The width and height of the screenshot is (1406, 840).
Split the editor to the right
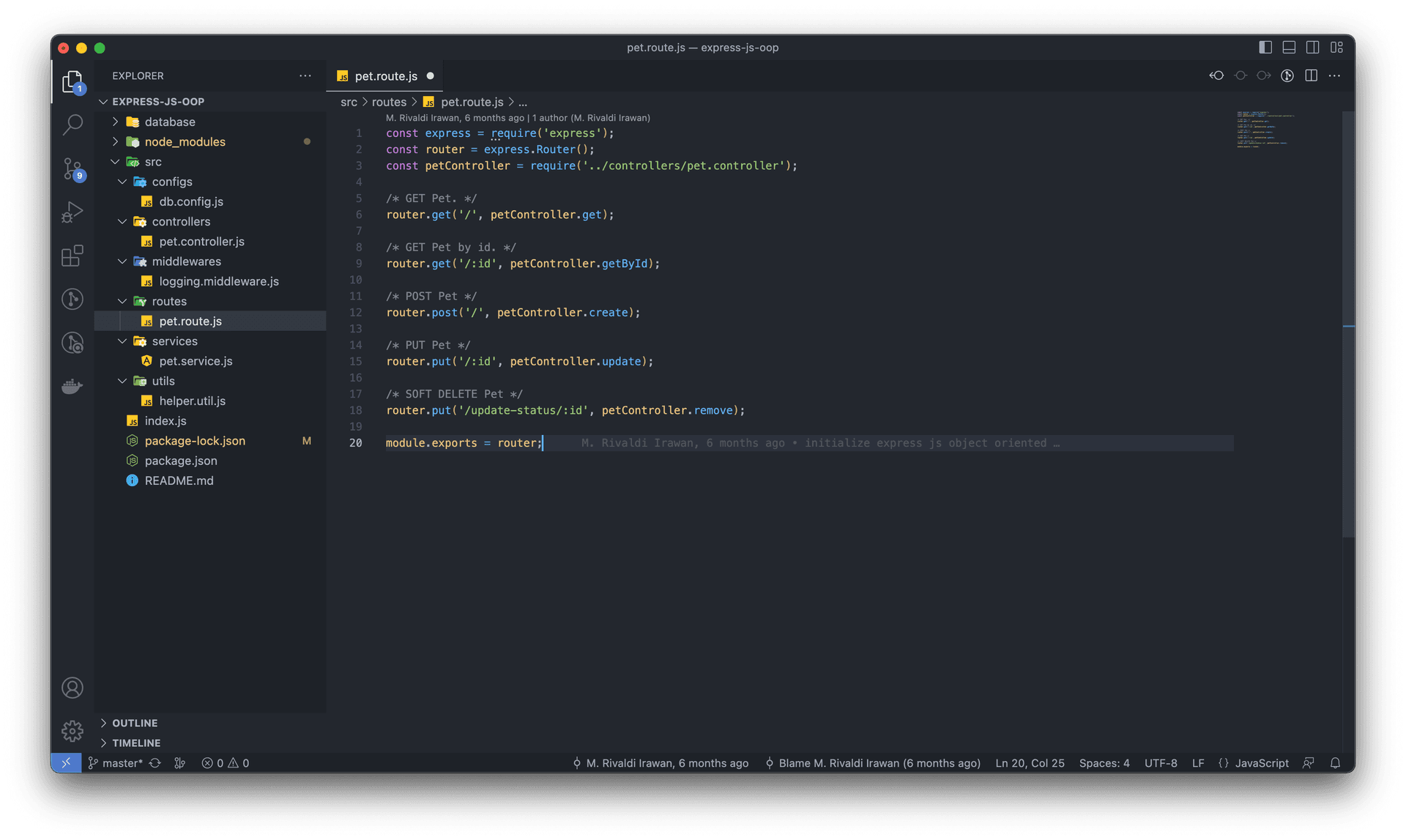click(x=1311, y=75)
